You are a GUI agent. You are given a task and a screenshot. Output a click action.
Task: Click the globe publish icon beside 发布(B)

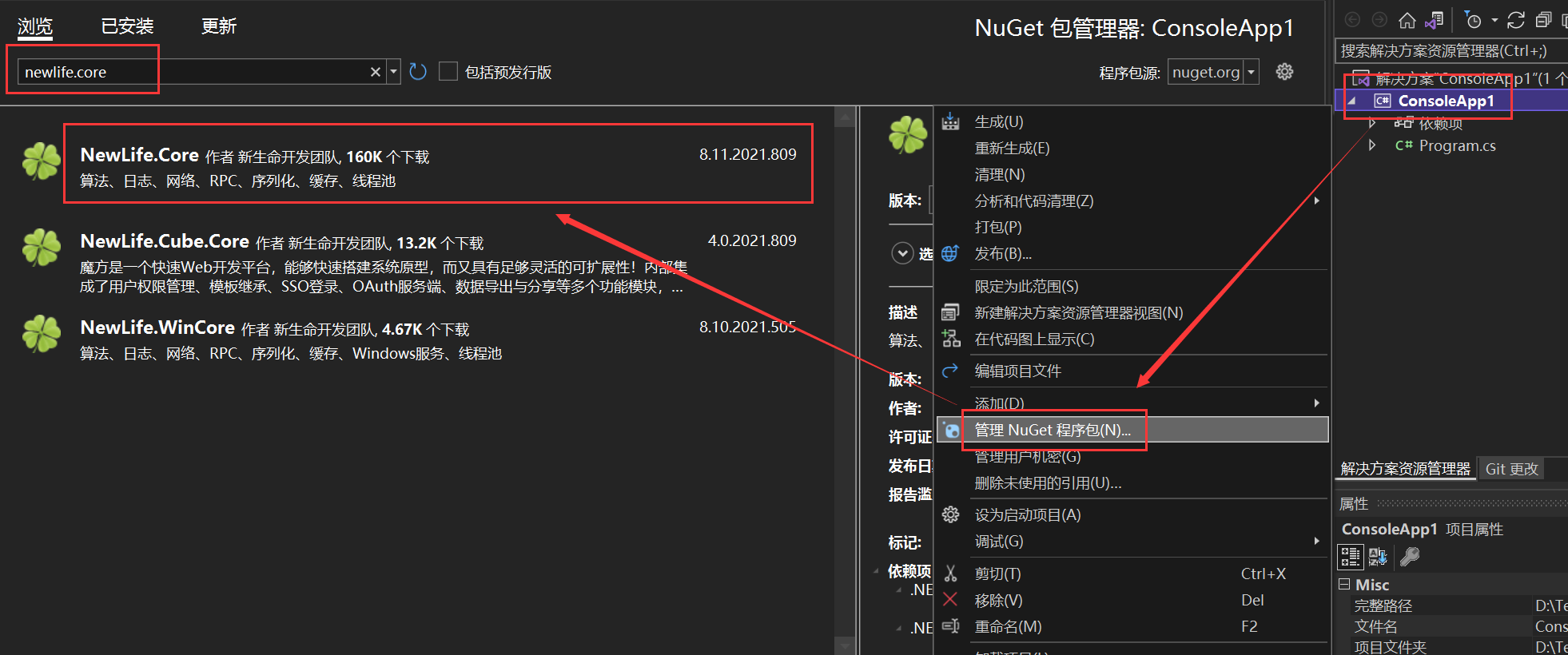950,253
